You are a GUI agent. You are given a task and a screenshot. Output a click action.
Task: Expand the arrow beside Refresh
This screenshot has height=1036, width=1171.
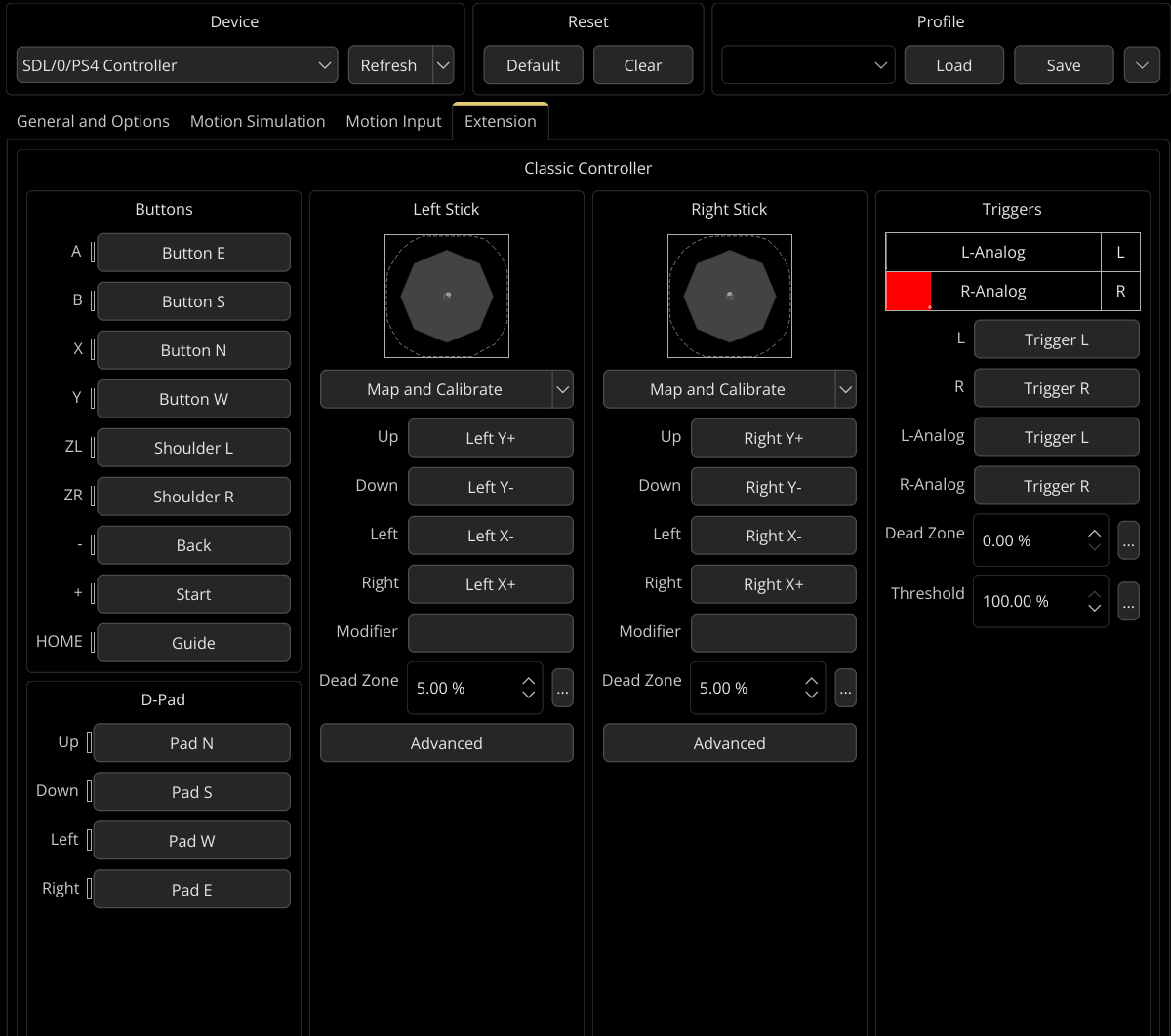[443, 65]
